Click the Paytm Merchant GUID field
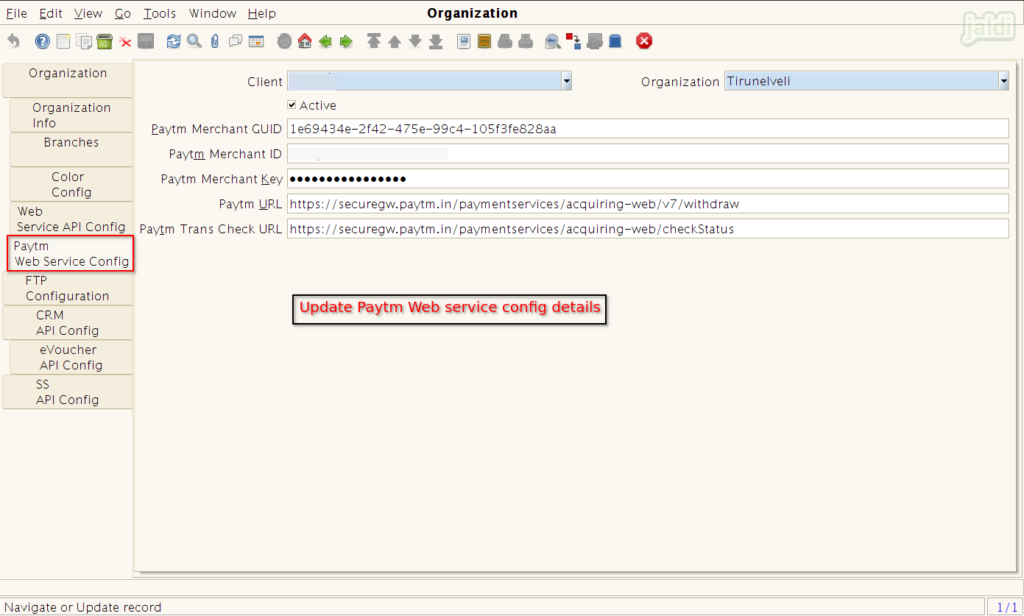The height and width of the screenshot is (616, 1024). pyautogui.click(x=648, y=129)
